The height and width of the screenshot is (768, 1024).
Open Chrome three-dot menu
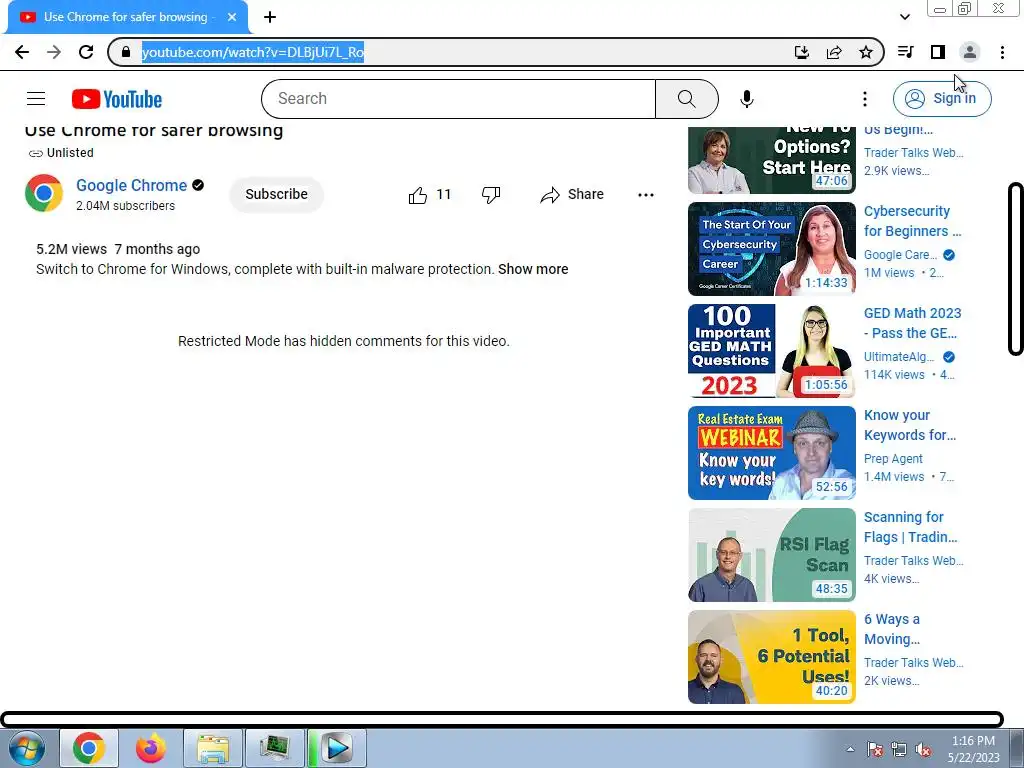[x=1002, y=52]
